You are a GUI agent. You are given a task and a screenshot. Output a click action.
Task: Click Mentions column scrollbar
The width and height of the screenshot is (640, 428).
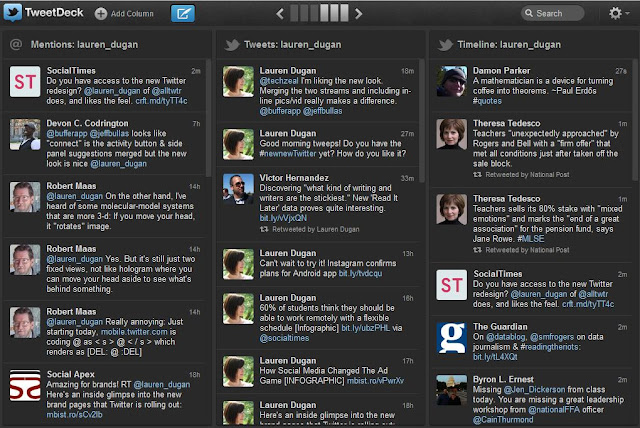(x=208, y=118)
